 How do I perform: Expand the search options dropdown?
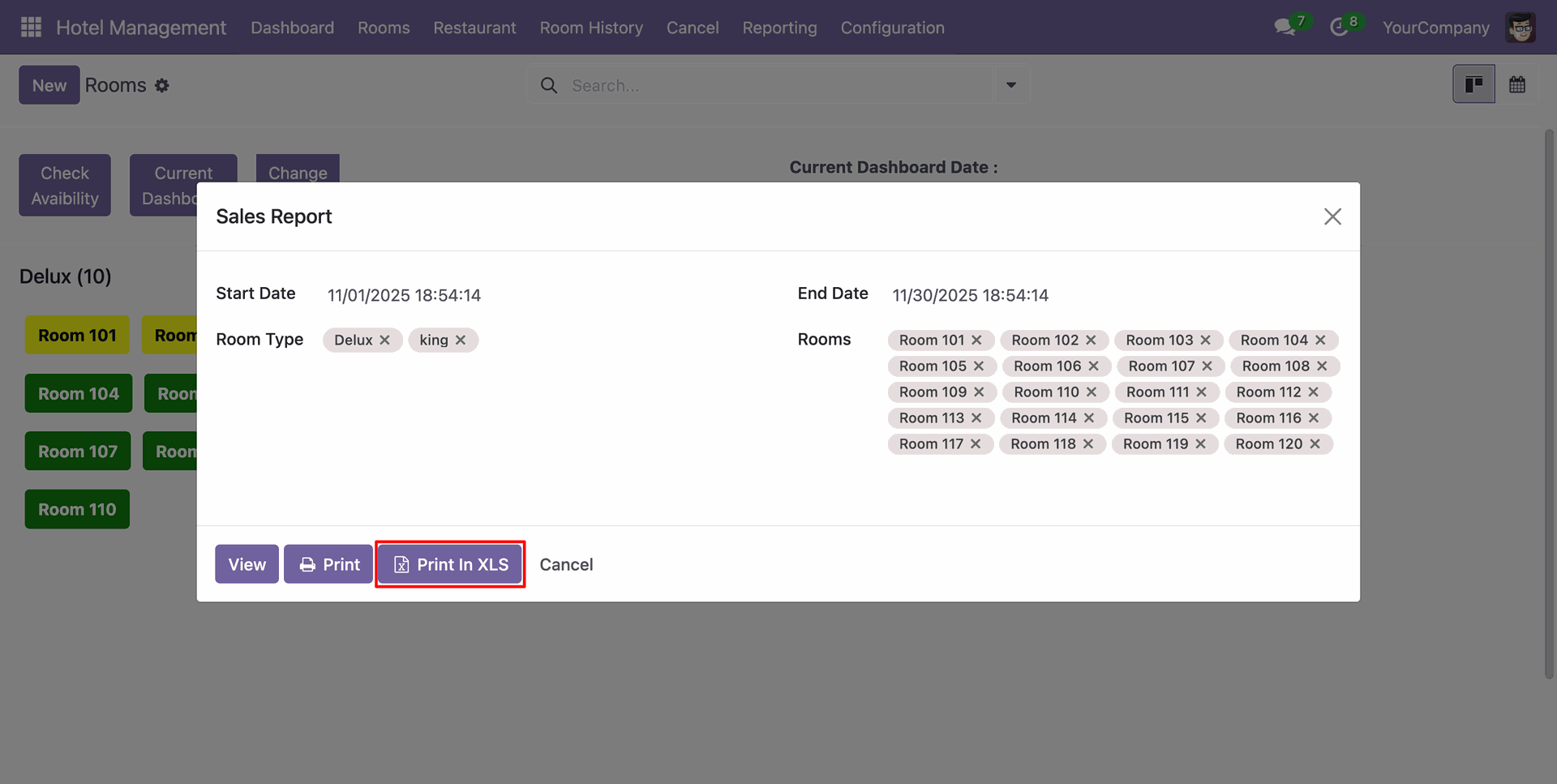tap(1011, 85)
